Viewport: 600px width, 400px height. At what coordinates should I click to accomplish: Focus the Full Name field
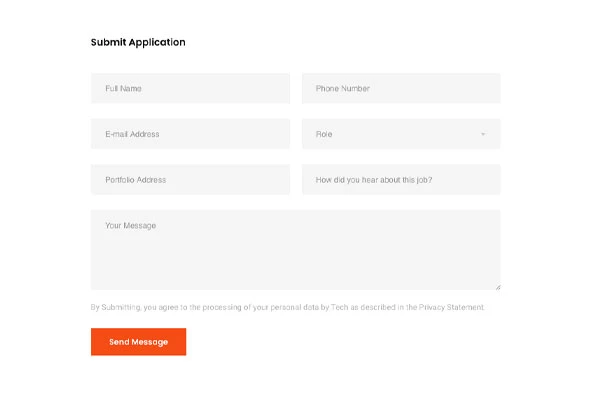pyautogui.click(x=190, y=88)
